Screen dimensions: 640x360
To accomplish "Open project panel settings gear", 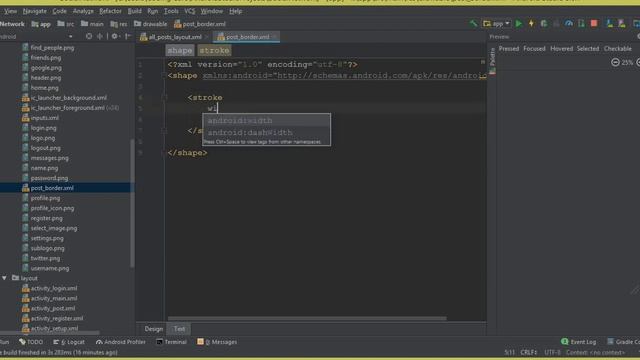I will tap(115, 36).
